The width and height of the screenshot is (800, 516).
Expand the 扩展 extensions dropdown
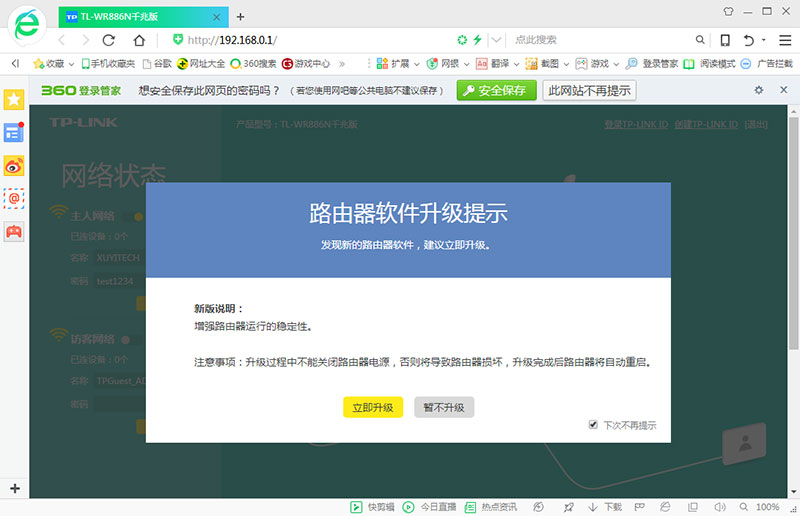(416, 64)
